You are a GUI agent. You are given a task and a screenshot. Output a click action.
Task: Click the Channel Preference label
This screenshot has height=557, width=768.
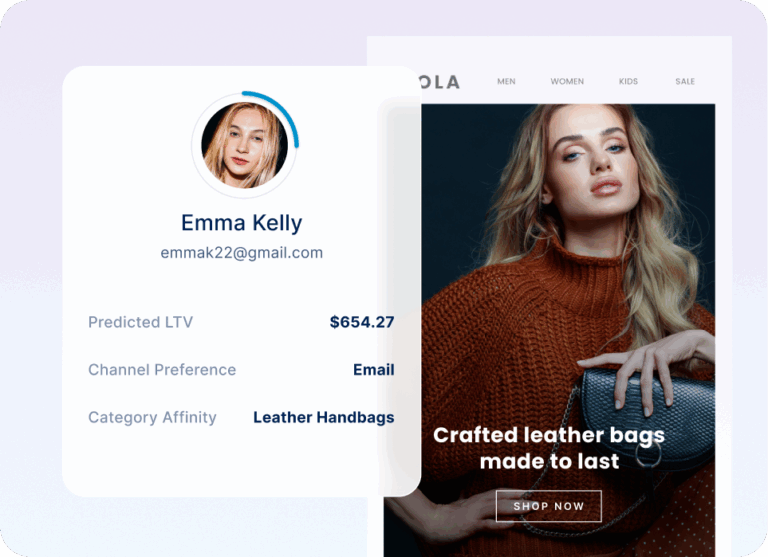coord(162,369)
